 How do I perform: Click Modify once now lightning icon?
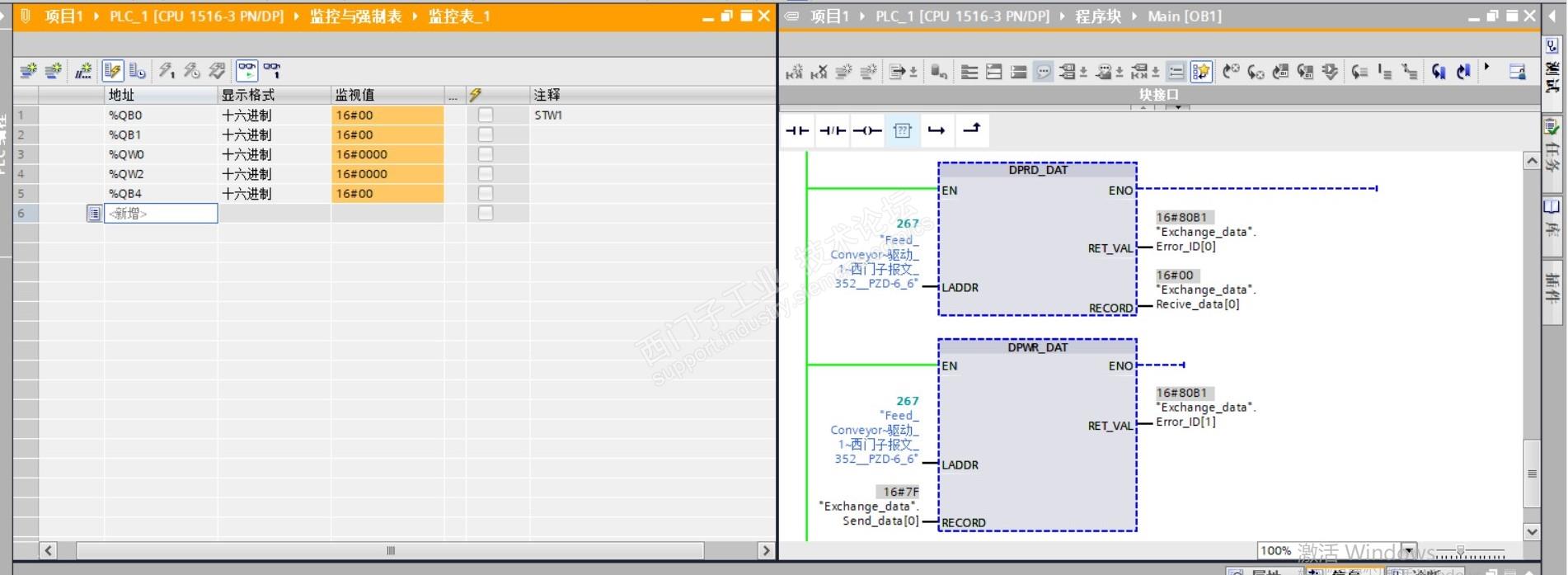(x=167, y=71)
